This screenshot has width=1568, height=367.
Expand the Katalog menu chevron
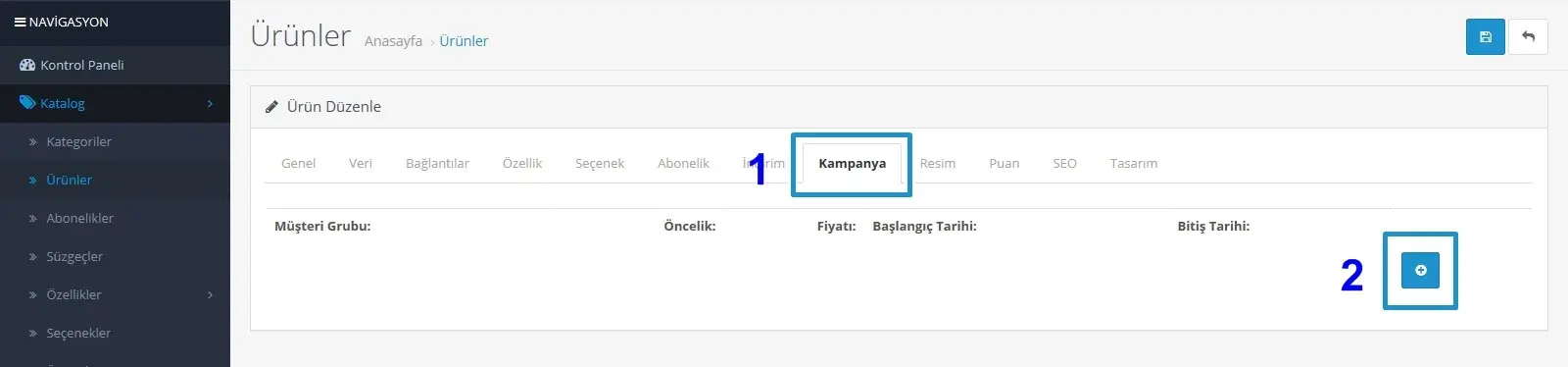pyautogui.click(x=210, y=103)
